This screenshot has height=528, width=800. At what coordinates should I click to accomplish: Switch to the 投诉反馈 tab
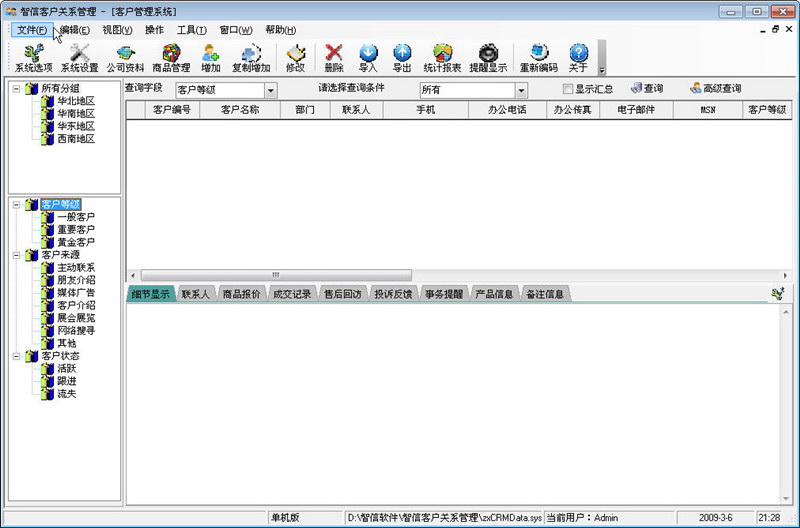pos(393,294)
